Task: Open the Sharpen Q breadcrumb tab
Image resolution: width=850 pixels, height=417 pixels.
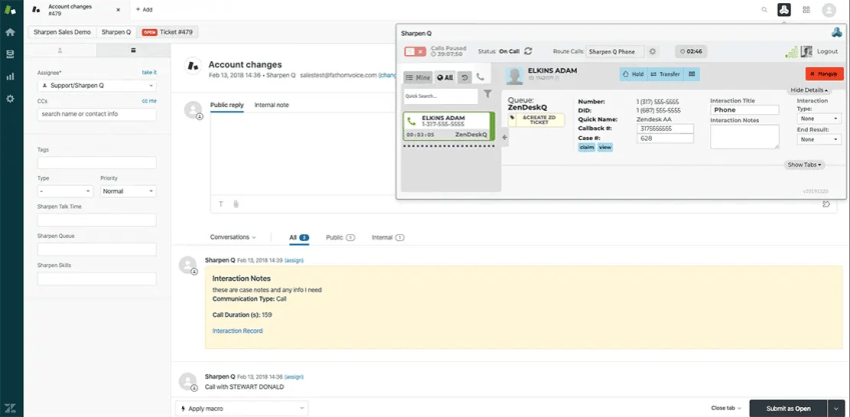Action: (117, 32)
